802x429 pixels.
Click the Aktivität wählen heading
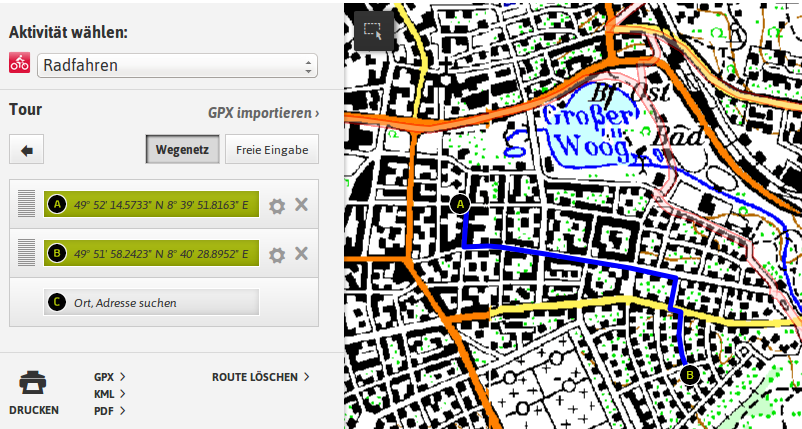(68, 33)
